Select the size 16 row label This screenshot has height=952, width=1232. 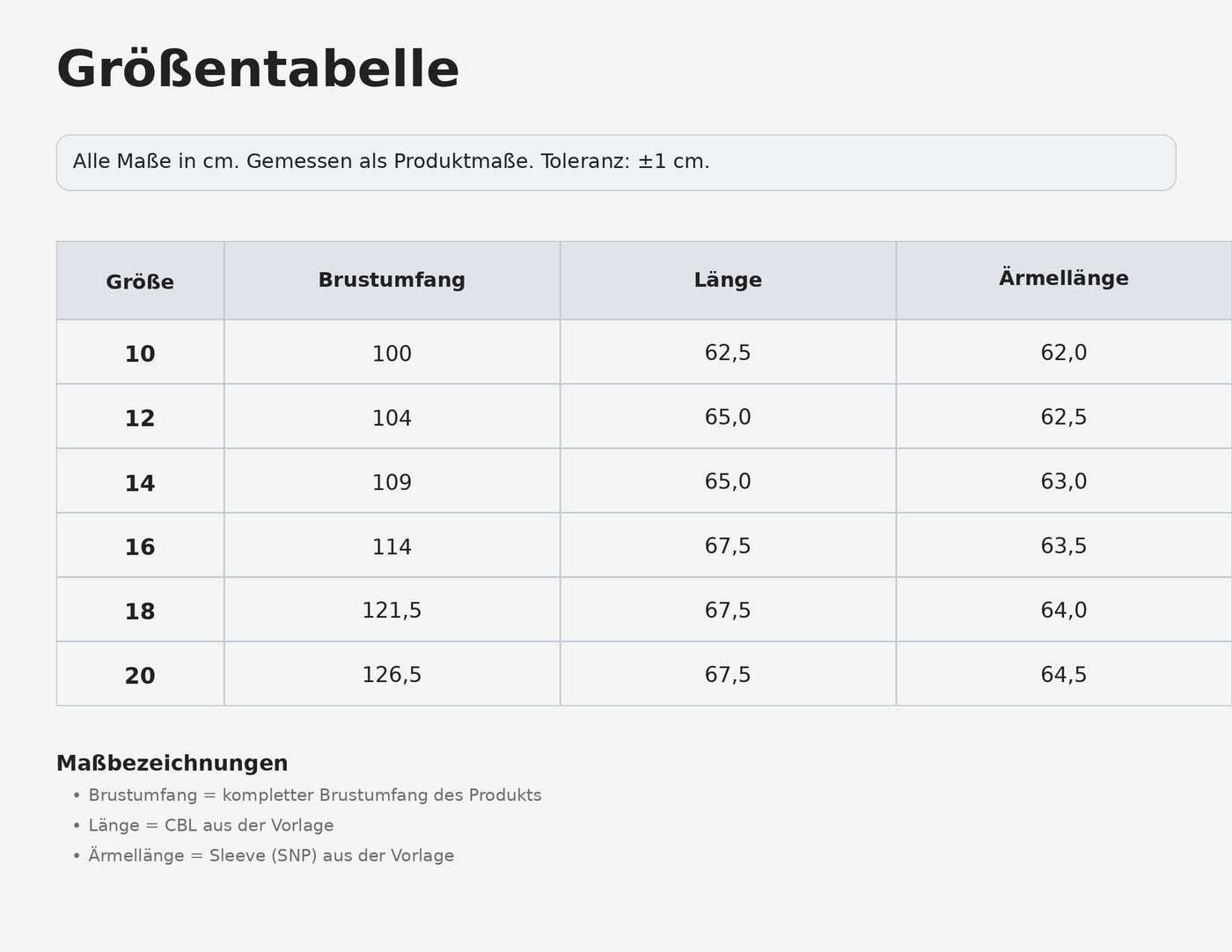tap(140, 546)
